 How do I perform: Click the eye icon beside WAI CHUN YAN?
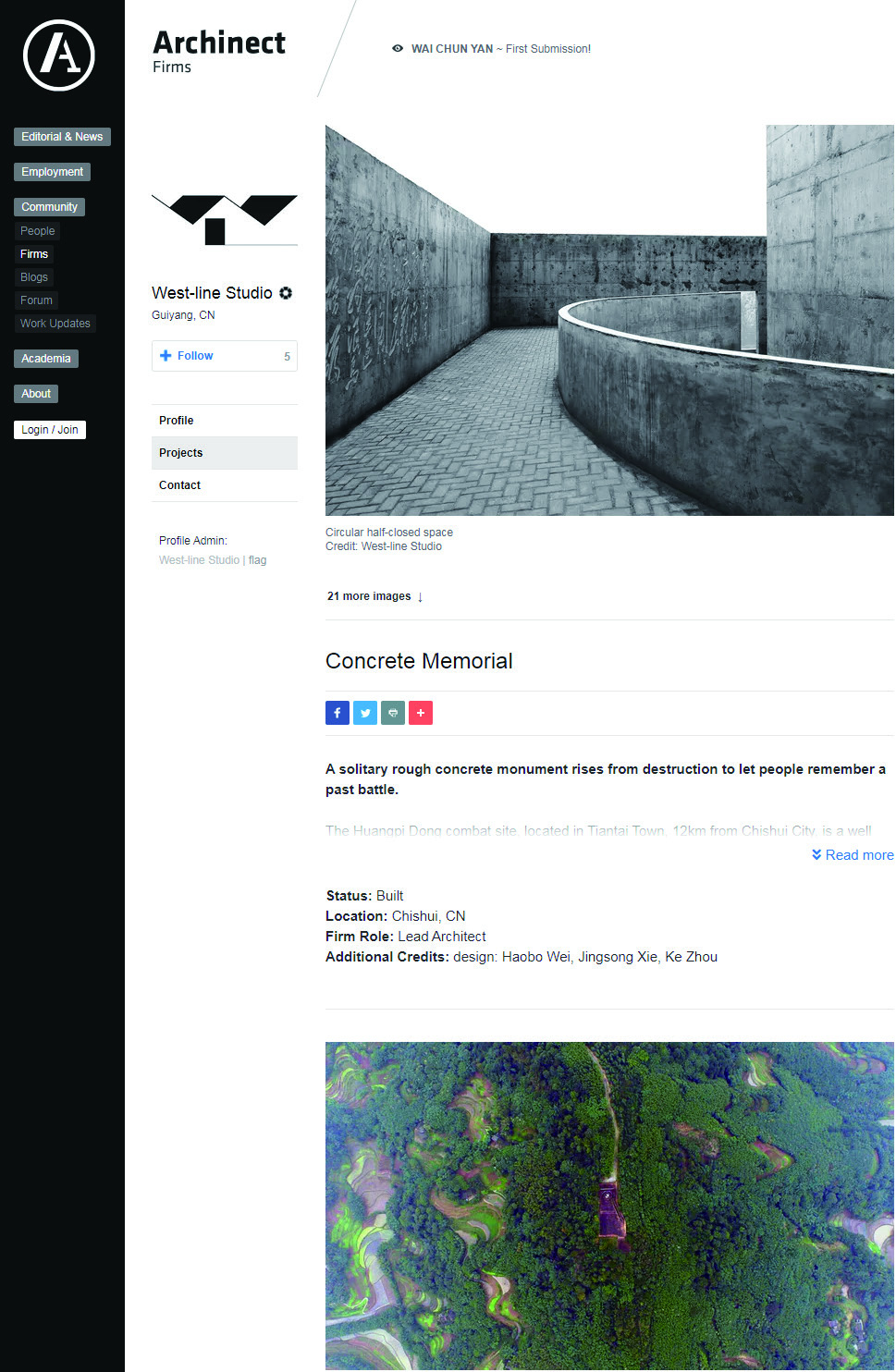click(398, 49)
